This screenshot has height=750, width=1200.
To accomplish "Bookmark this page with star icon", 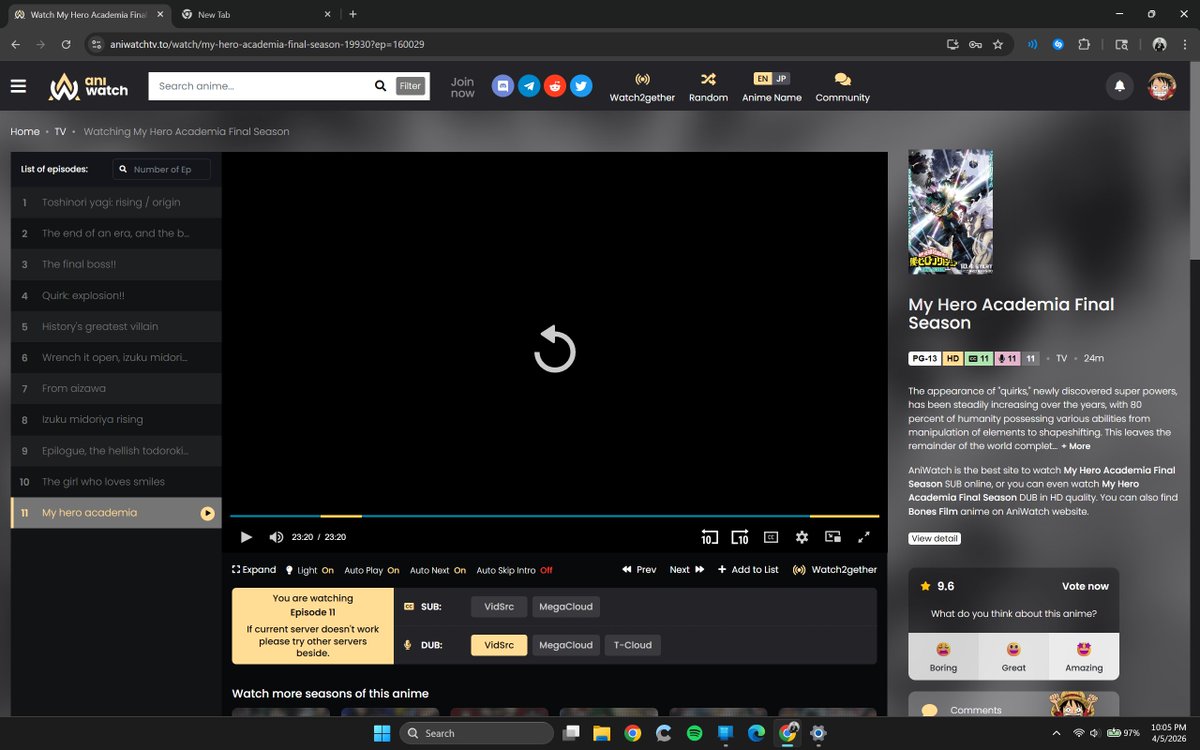I will [998, 44].
